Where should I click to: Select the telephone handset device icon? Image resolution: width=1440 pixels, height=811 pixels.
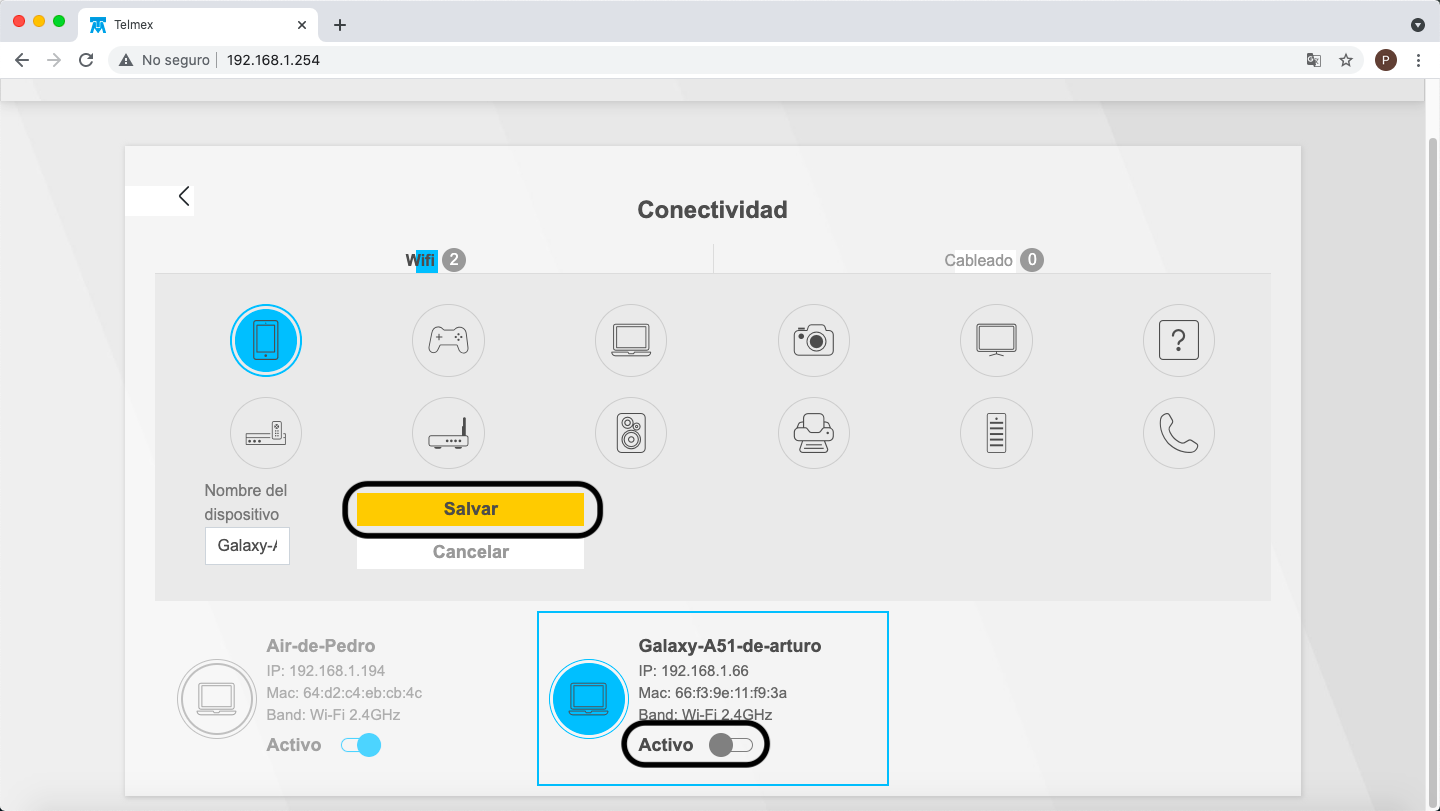(x=1178, y=433)
